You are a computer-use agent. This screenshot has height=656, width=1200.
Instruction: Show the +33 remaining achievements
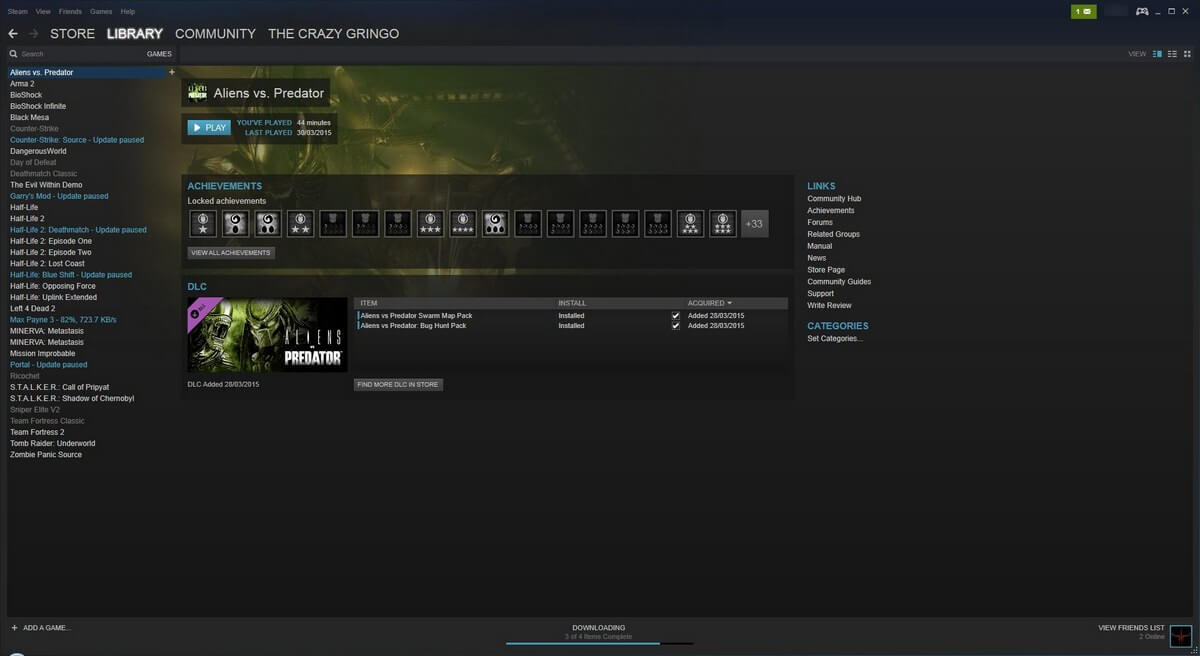(x=755, y=224)
